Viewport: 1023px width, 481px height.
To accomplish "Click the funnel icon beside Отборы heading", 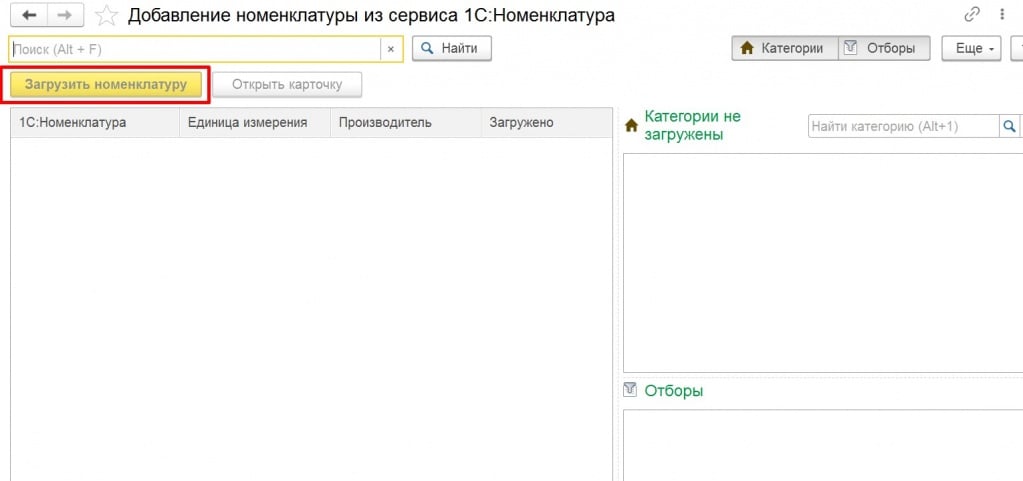I will 630,389.
